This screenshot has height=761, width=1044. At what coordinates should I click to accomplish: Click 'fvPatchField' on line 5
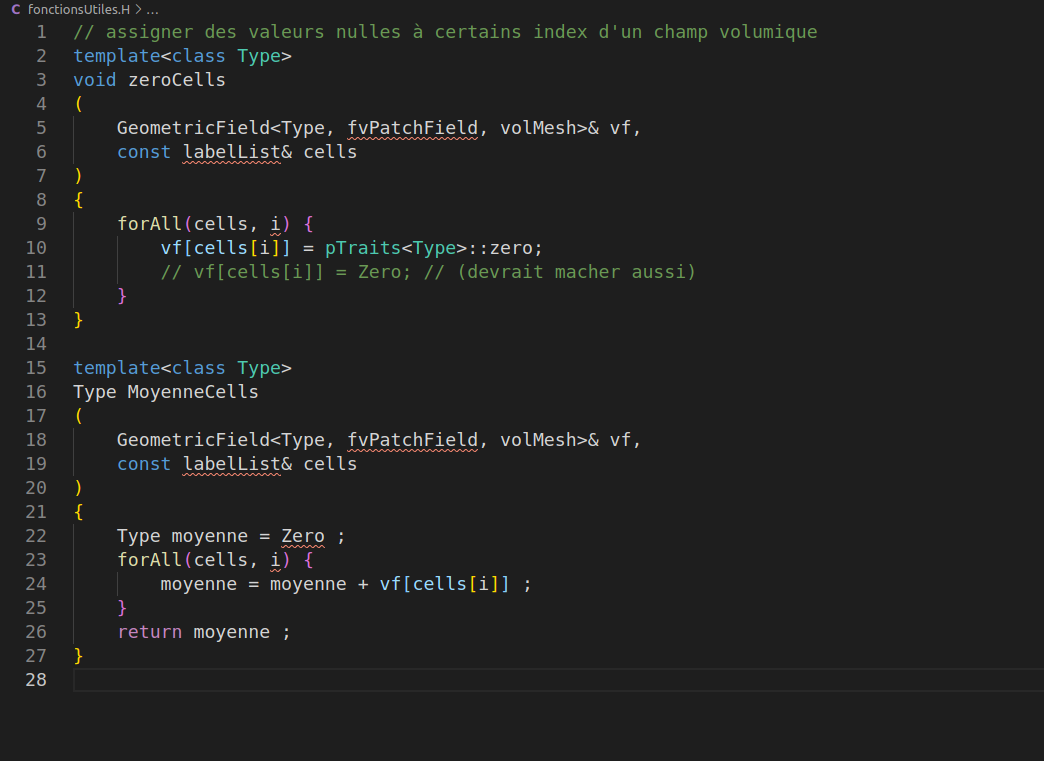(412, 128)
